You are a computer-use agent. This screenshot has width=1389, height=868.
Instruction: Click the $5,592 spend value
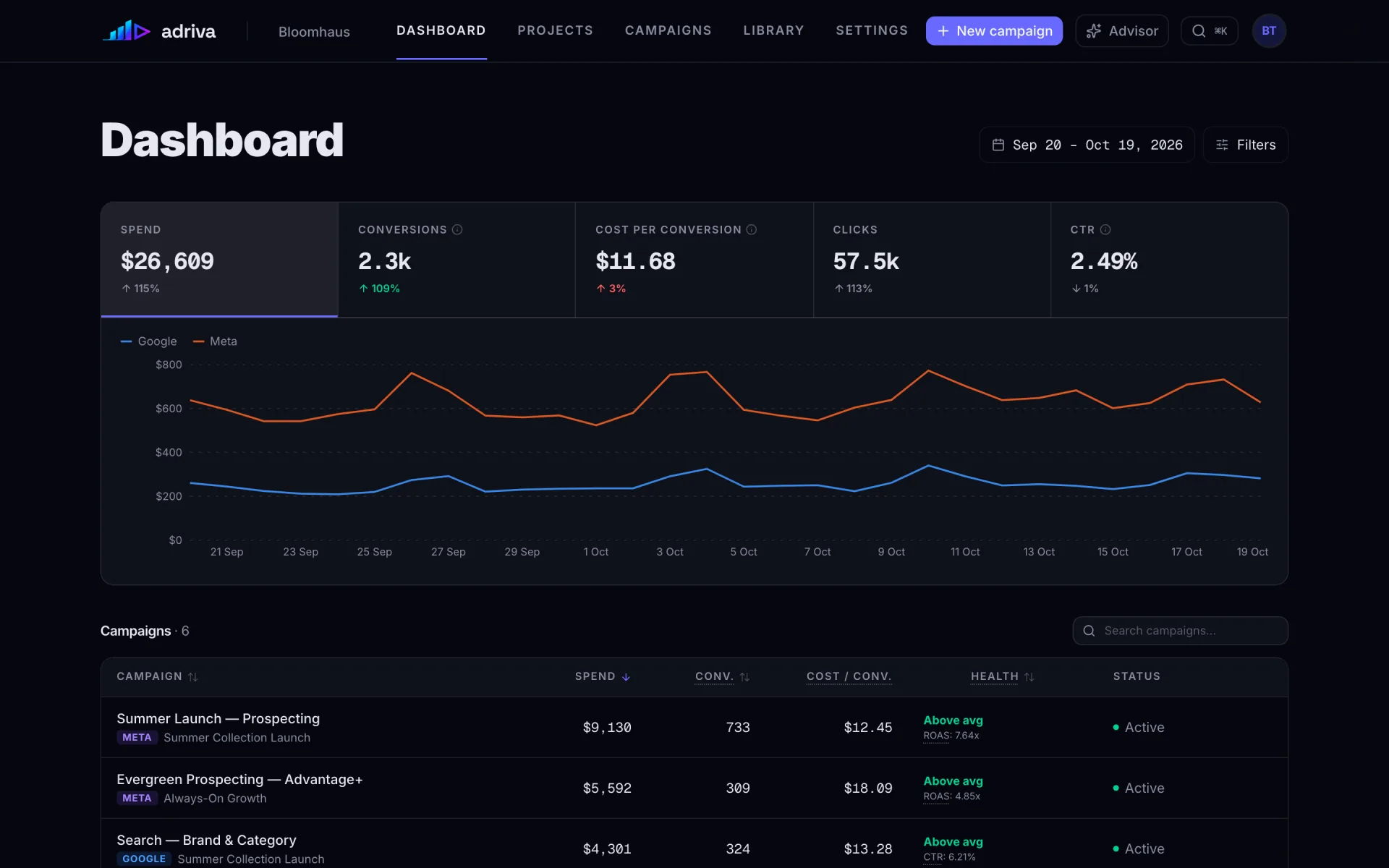point(607,788)
